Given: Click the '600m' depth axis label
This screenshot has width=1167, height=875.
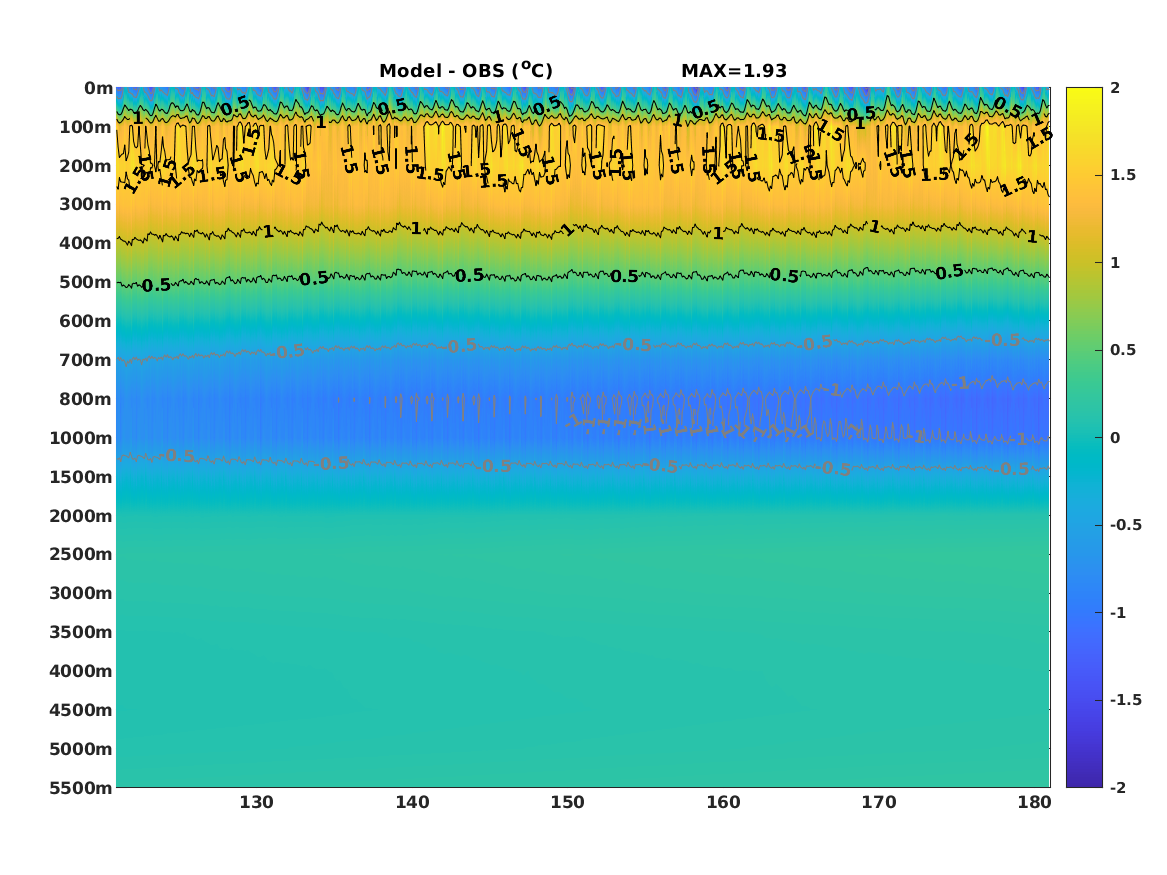Looking at the screenshot, I should tap(86, 321).
